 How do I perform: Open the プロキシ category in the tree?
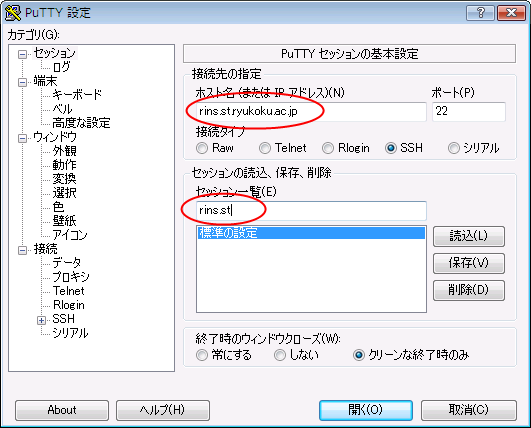[x=71, y=277]
